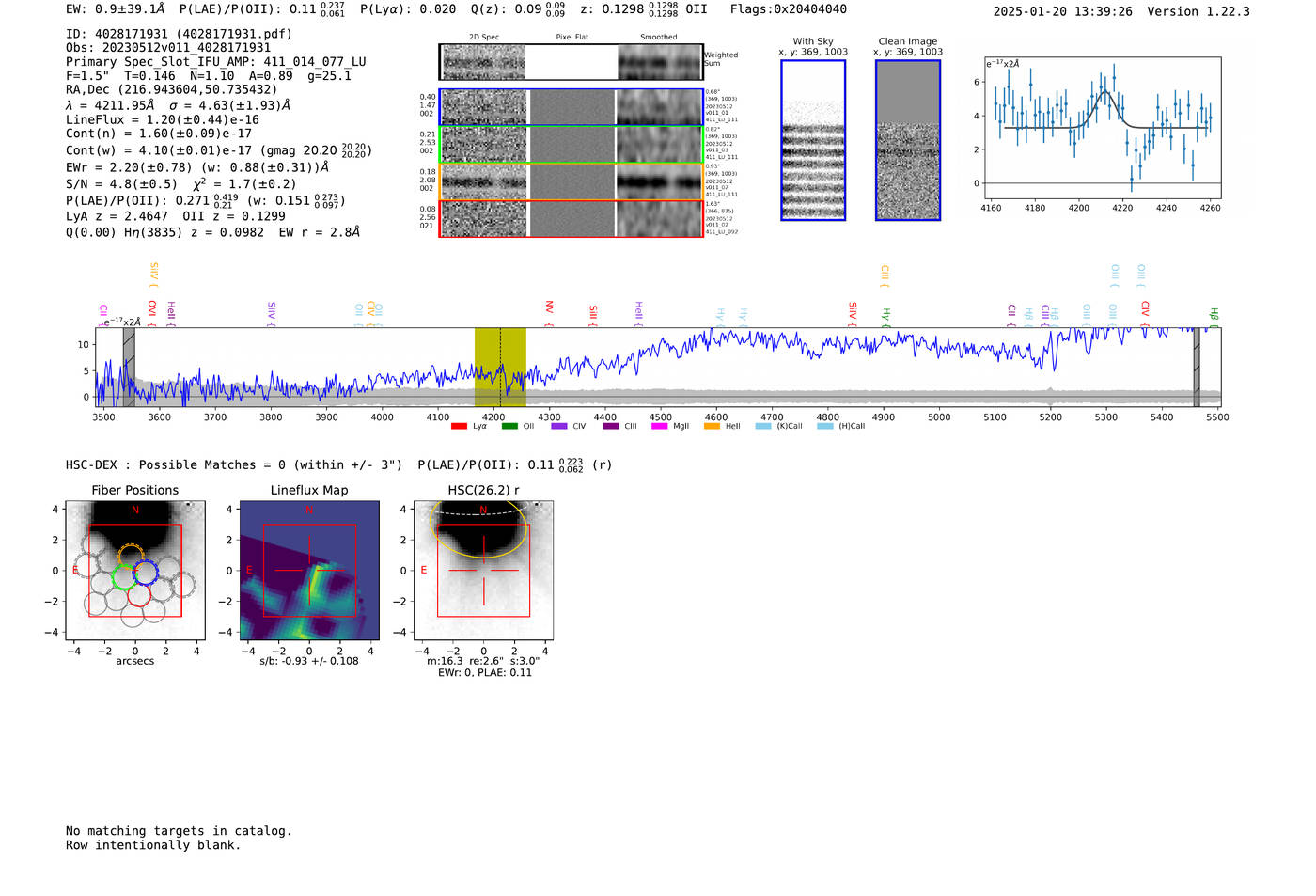The height and width of the screenshot is (896, 1316).
Task: Select the orange HeII legend swatch
Action: click(x=712, y=427)
